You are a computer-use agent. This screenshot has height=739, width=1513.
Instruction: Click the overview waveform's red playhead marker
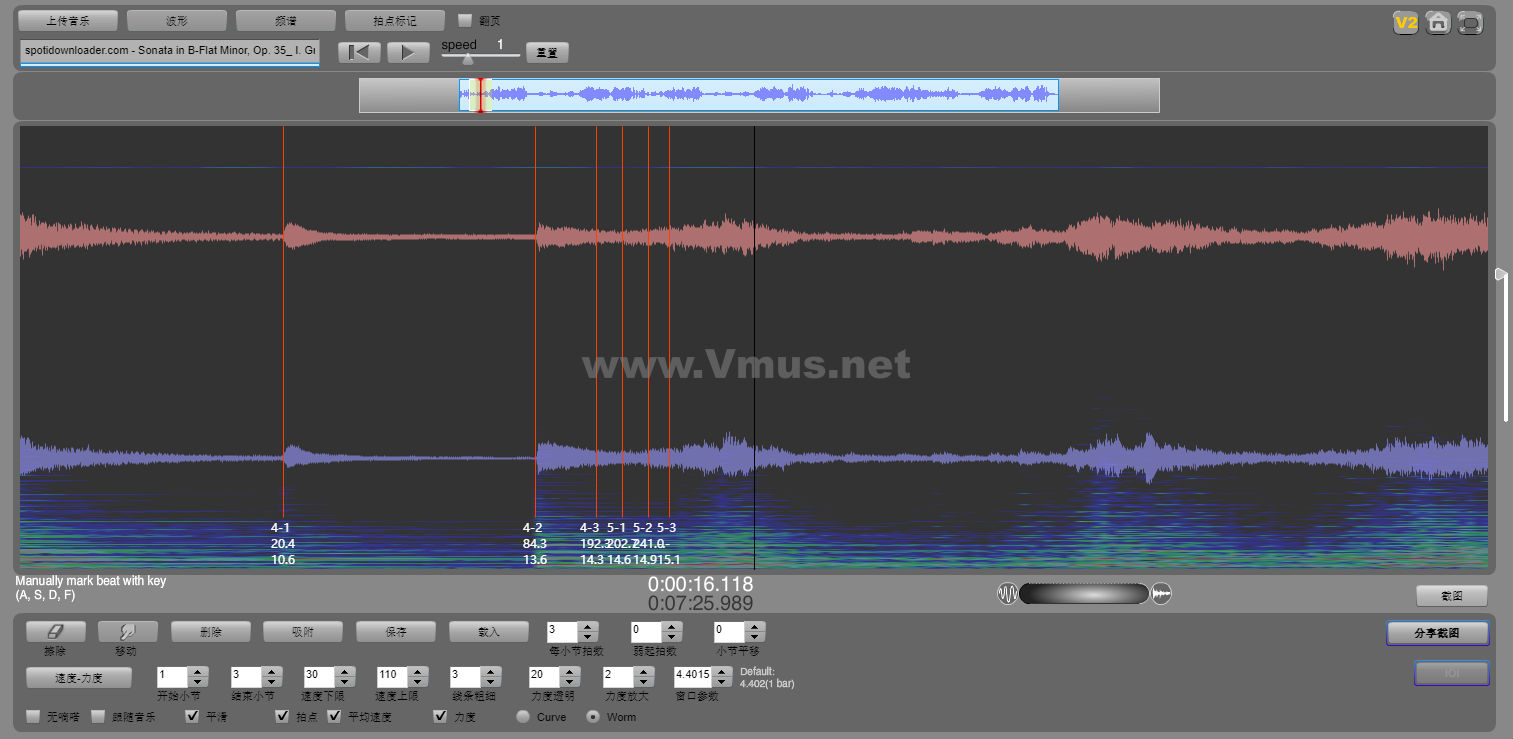point(481,95)
